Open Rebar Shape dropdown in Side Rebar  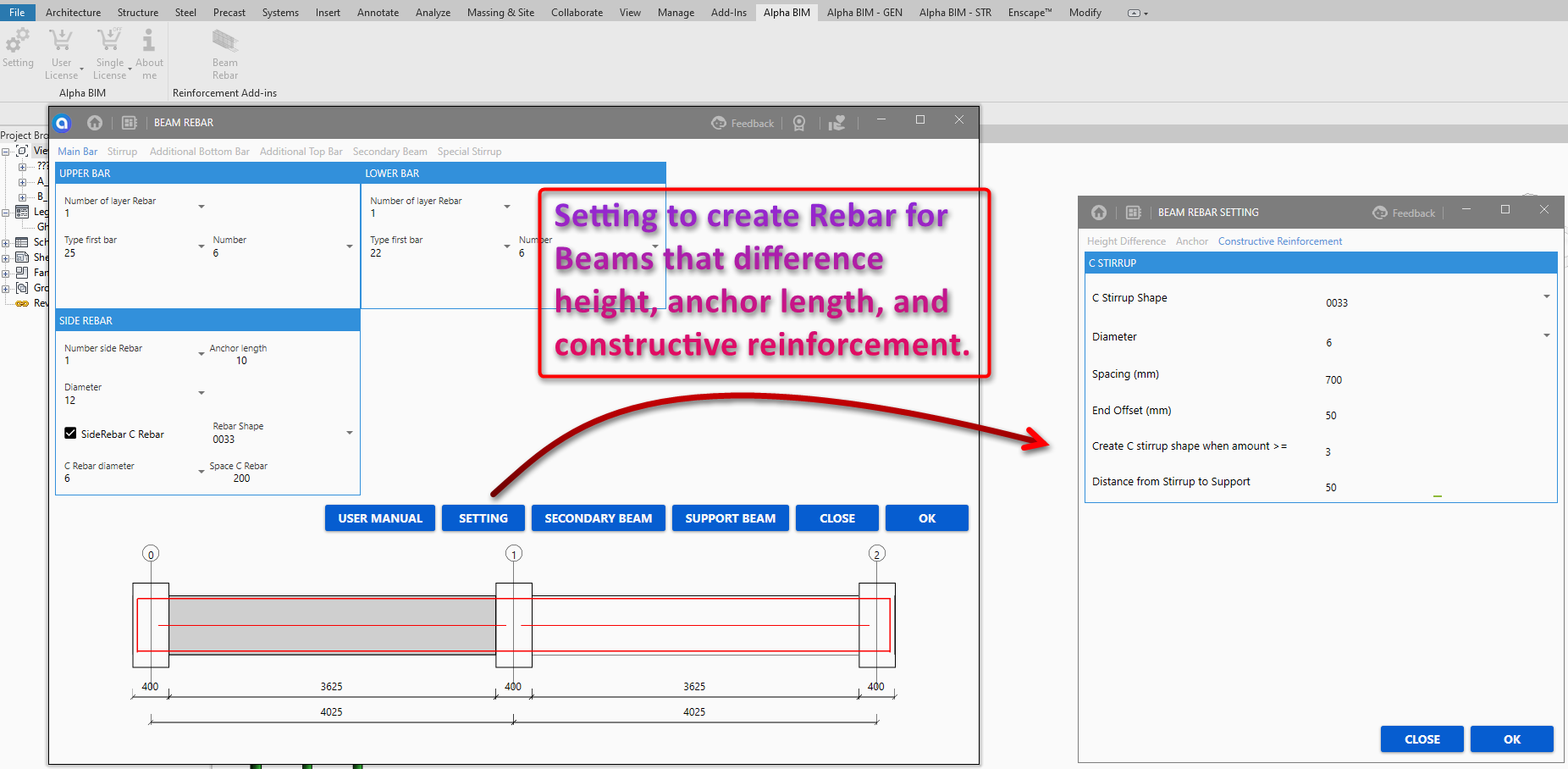click(x=350, y=433)
